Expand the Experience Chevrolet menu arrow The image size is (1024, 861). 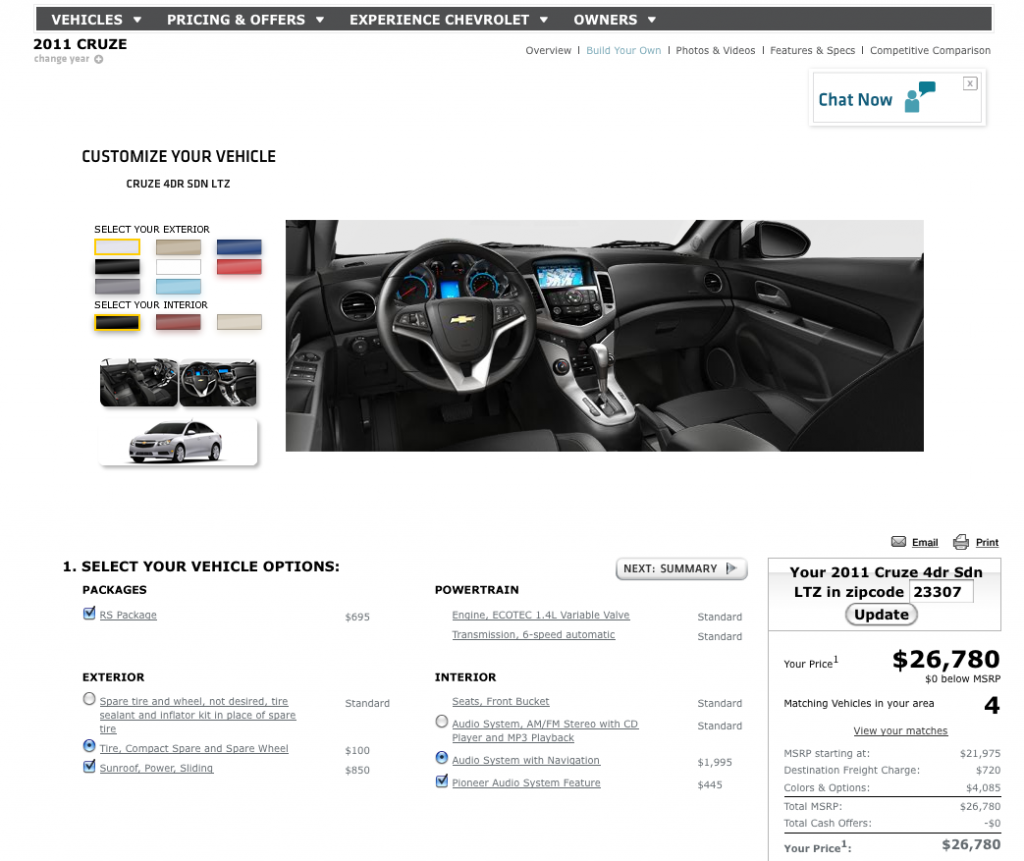(x=543, y=20)
